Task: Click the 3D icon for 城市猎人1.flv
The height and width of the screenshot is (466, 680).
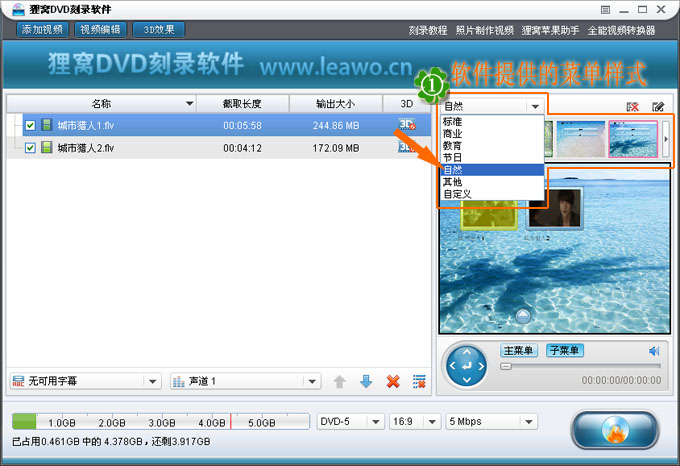Action: tap(407, 125)
